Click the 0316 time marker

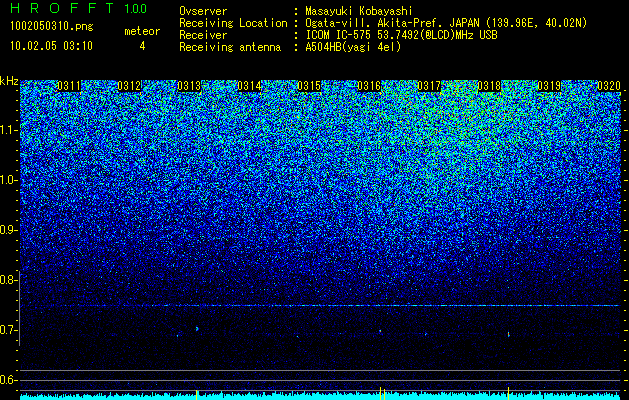click(x=369, y=86)
